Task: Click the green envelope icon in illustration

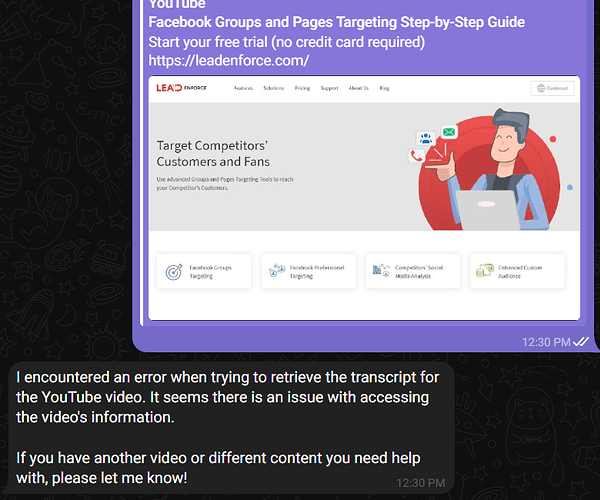Action: [x=449, y=132]
